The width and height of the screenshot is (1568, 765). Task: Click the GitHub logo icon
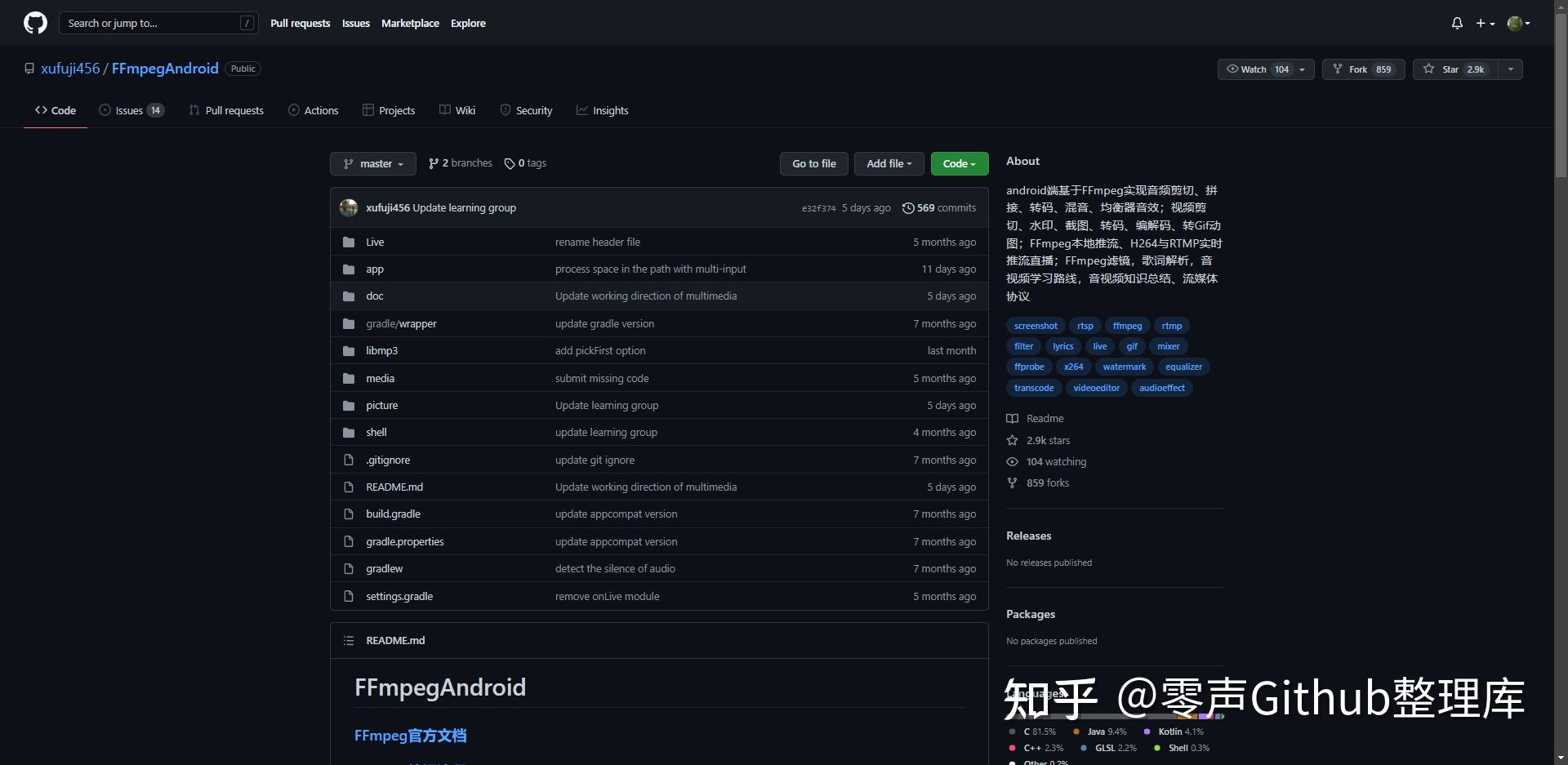[x=34, y=23]
